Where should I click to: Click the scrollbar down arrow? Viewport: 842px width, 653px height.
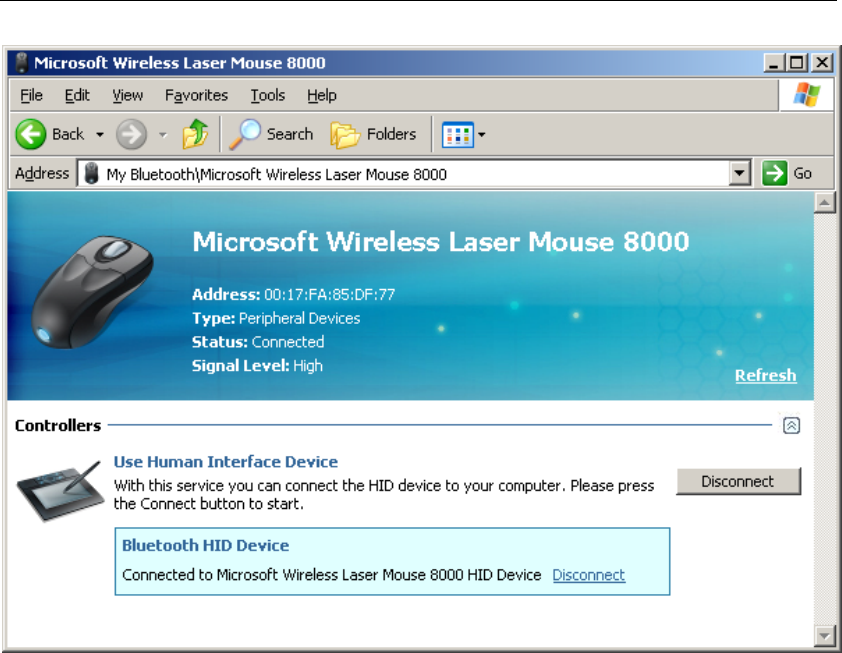click(824, 636)
